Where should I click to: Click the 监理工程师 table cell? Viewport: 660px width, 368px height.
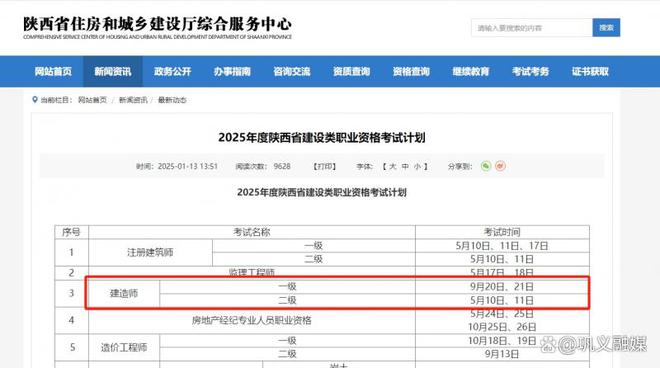tap(252, 272)
